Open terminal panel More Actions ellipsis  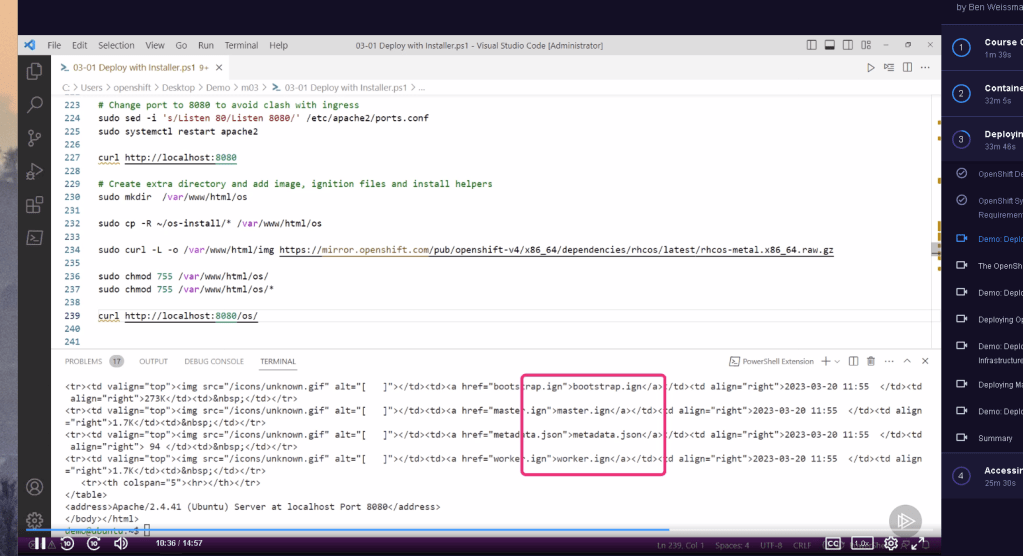tap(889, 361)
